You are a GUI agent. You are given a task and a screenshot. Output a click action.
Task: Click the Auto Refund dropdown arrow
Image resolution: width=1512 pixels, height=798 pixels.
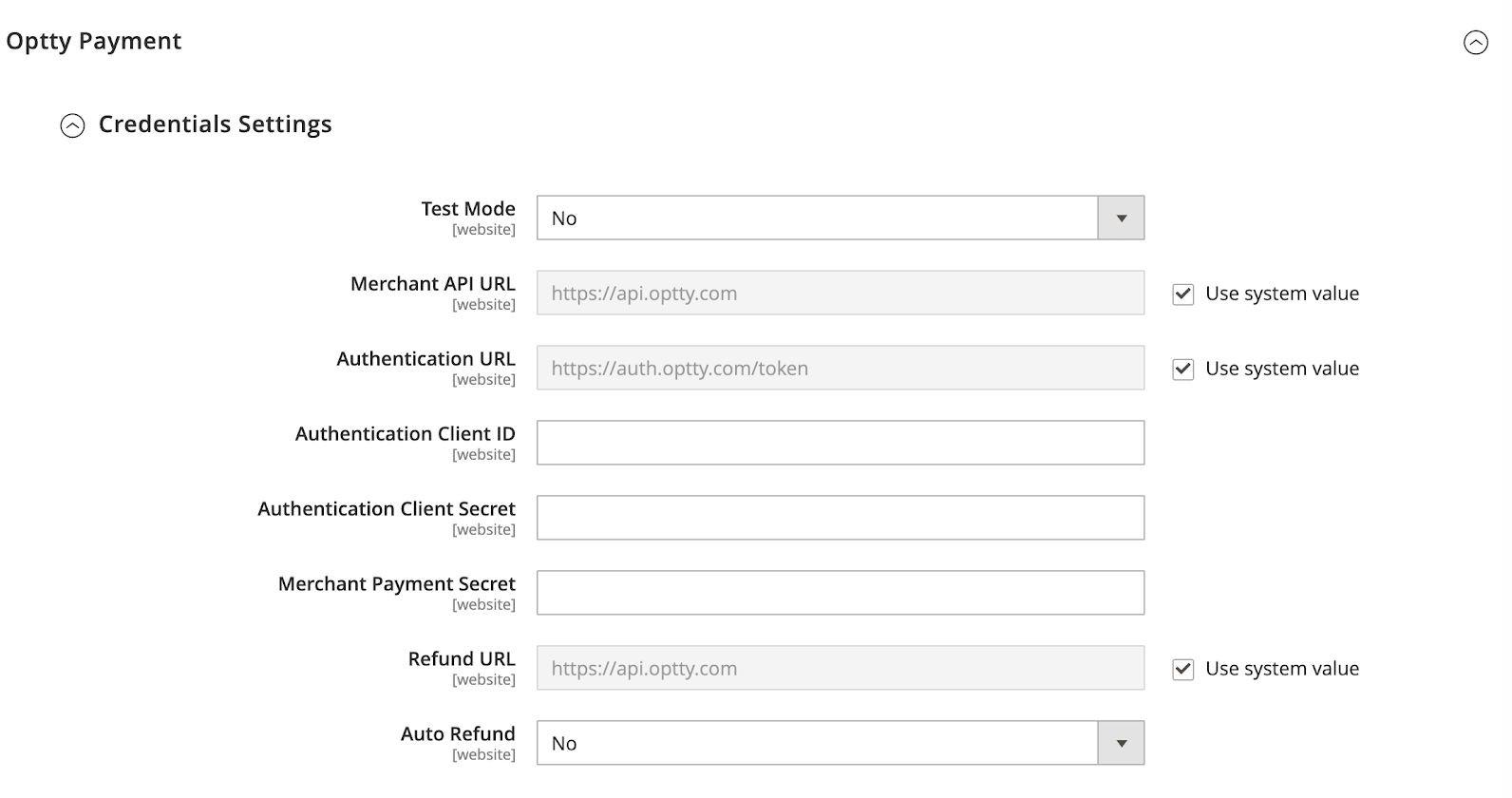1121,743
